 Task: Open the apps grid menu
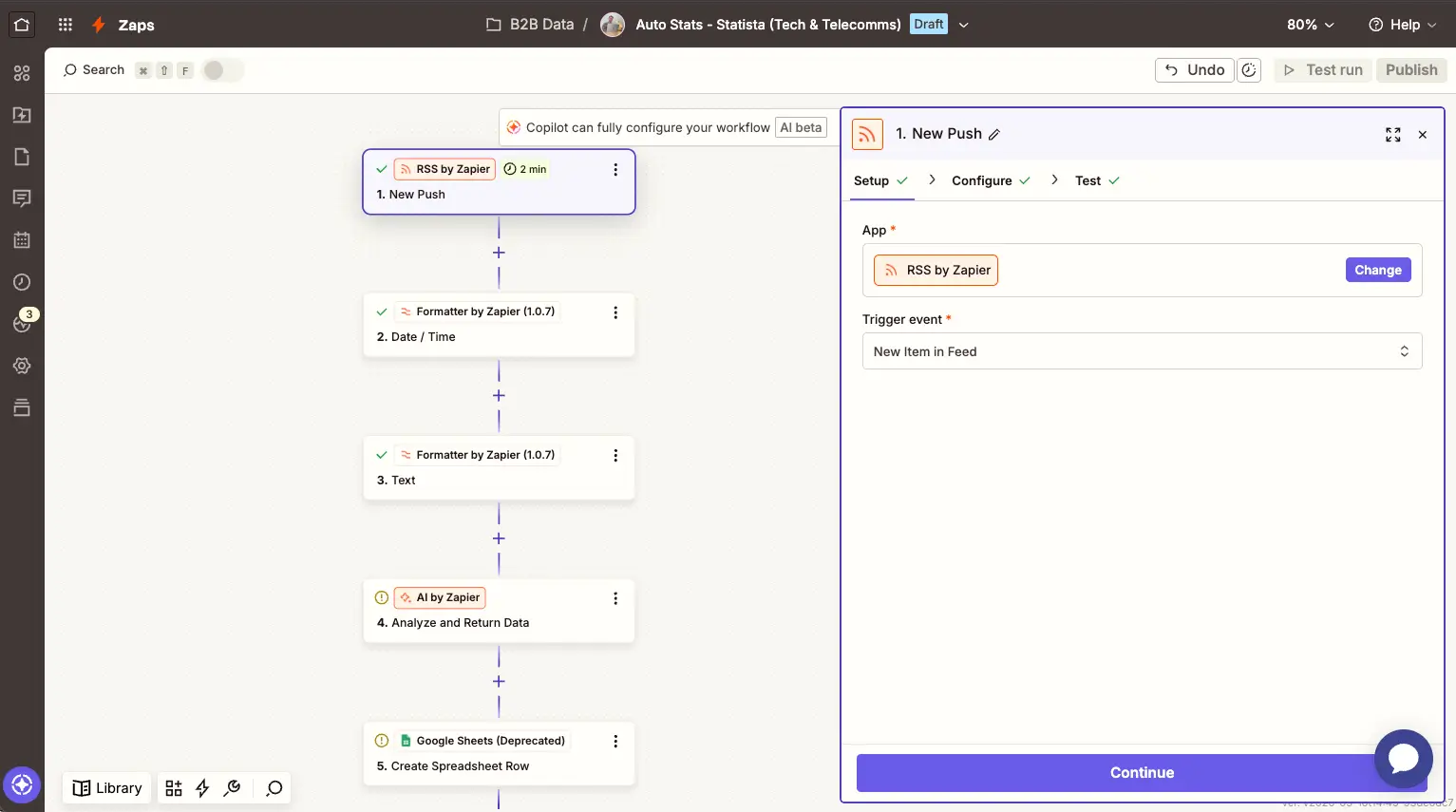(x=66, y=25)
